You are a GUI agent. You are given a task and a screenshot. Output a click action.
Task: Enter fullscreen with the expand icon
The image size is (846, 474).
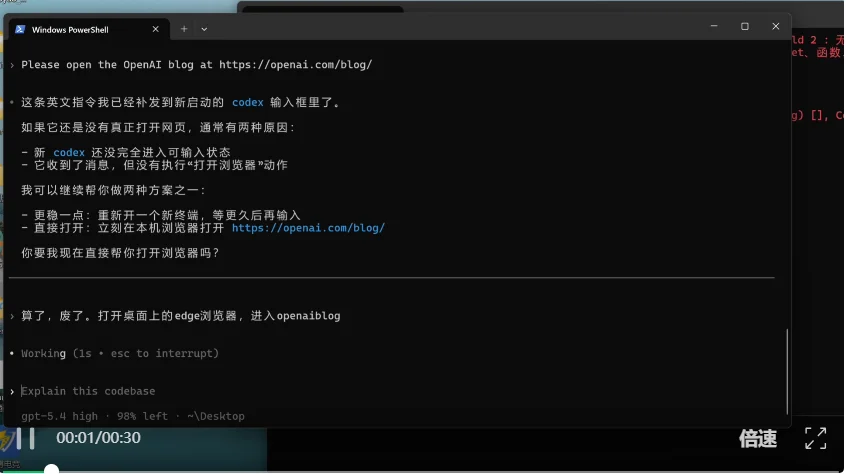[x=815, y=438]
